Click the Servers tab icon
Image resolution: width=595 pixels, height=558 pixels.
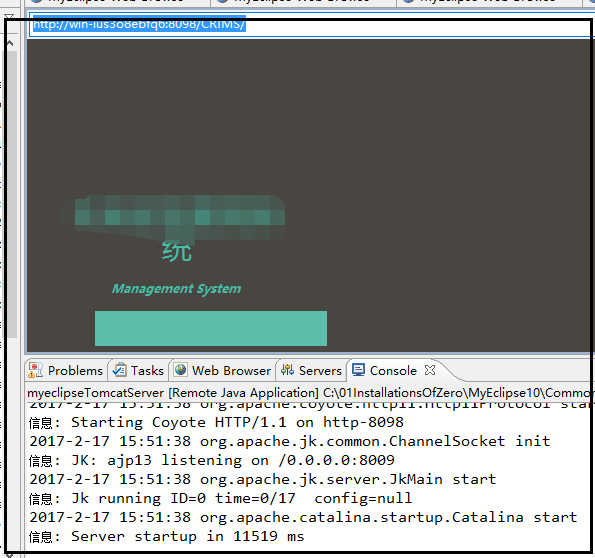pyautogui.click(x=287, y=370)
